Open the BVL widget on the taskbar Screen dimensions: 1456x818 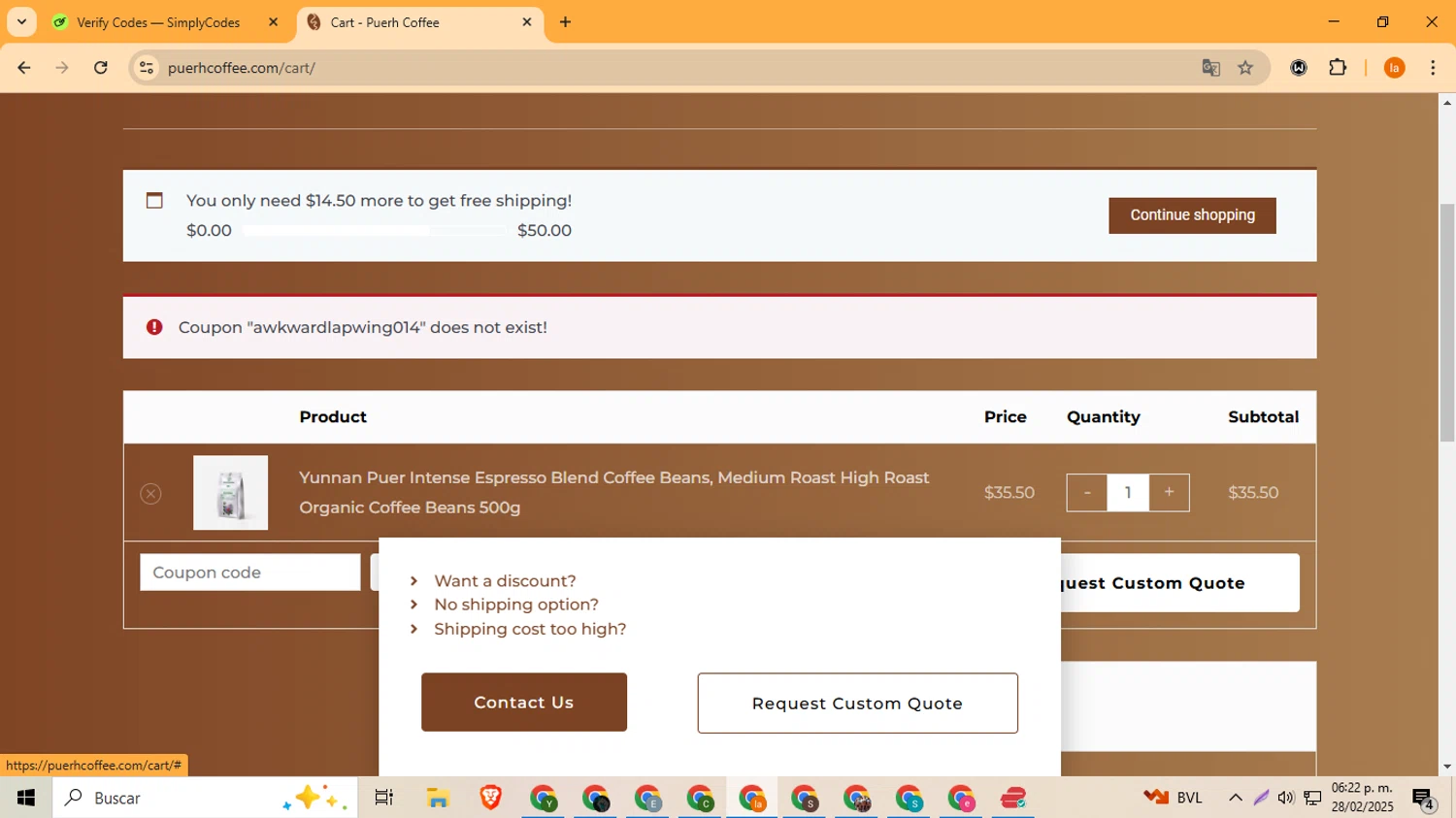pyautogui.click(x=1173, y=798)
